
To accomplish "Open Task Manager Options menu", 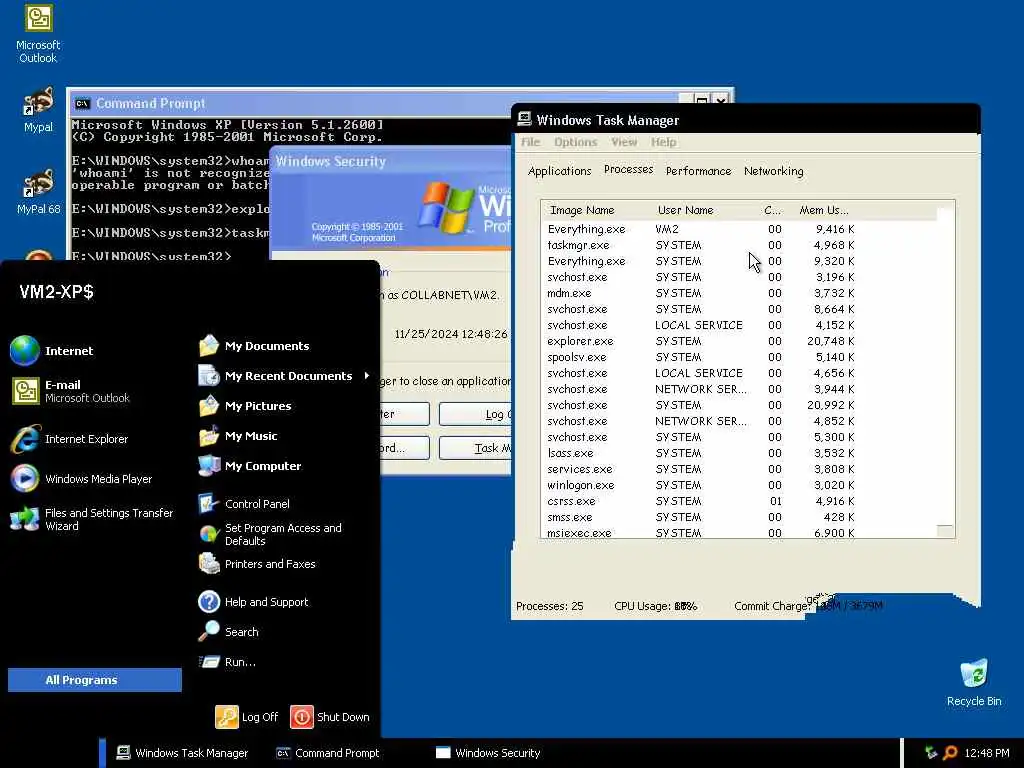I will click(575, 142).
